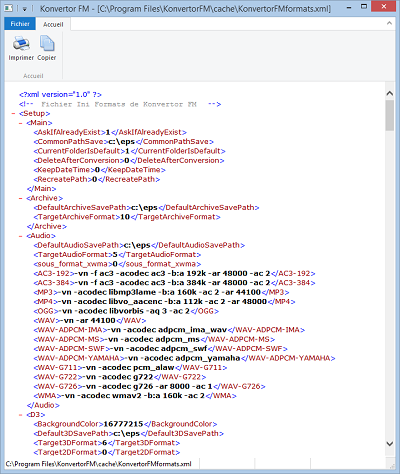
Task: Click the AskIfAlreadyExist line
Action: pyautogui.click(x=110, y=132)
